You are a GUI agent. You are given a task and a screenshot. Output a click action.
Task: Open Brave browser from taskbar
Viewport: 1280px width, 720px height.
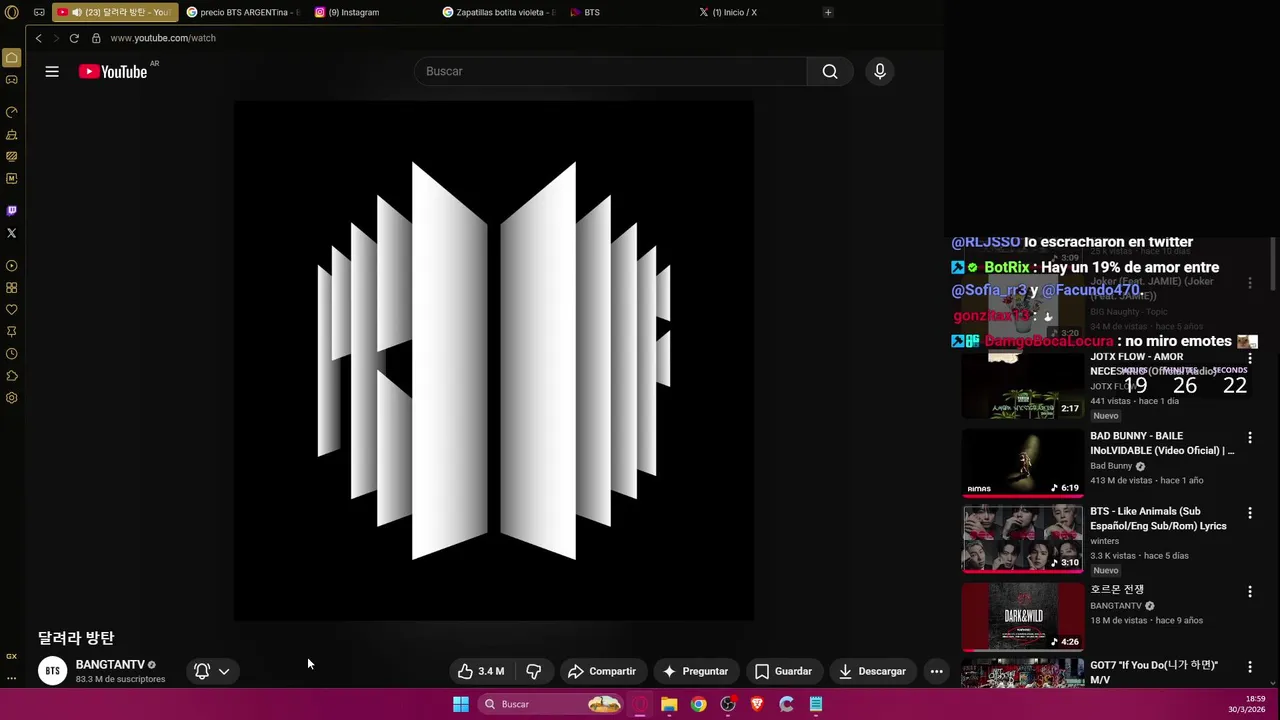point(757,704)
